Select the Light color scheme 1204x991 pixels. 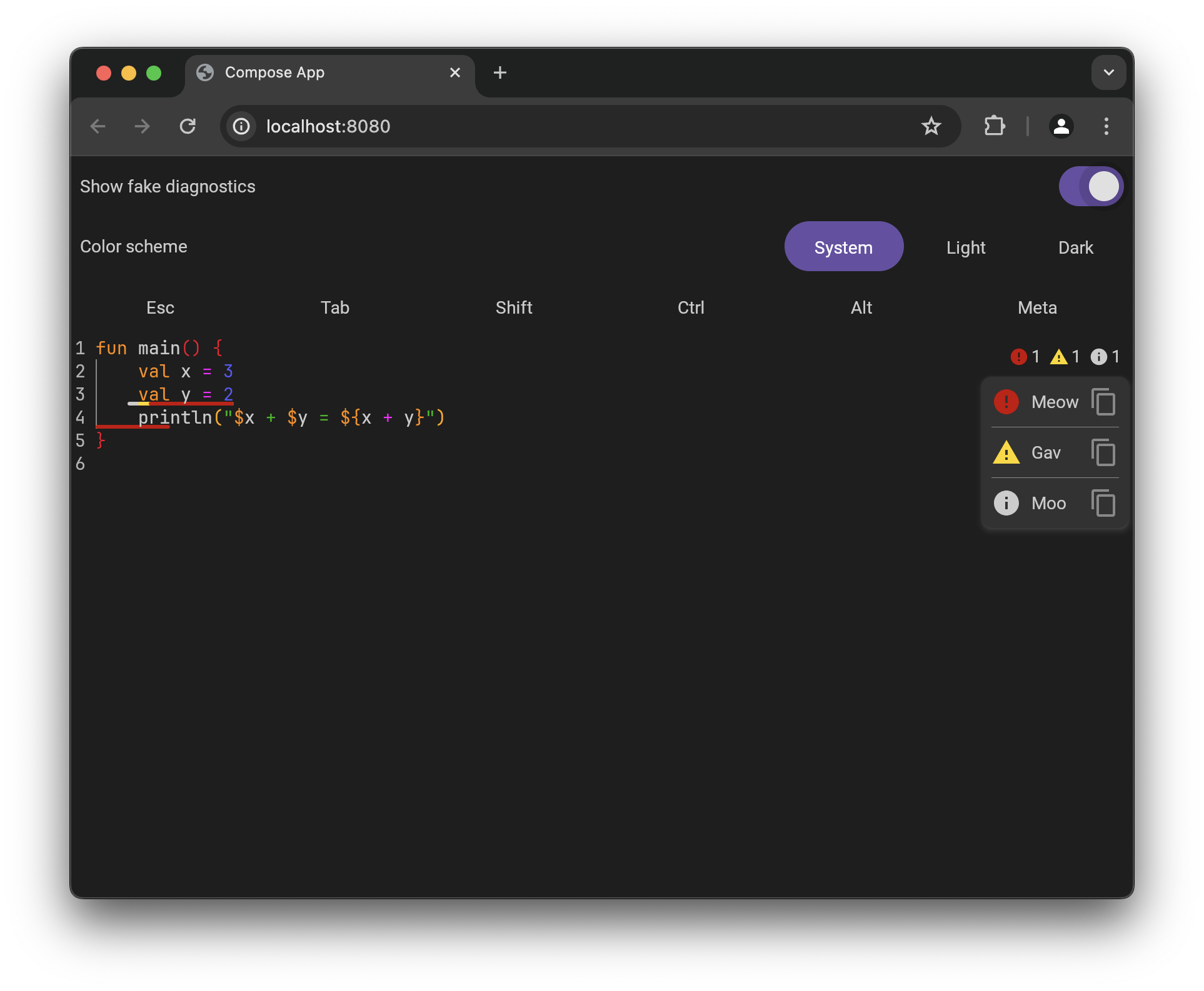pos(965,247)
